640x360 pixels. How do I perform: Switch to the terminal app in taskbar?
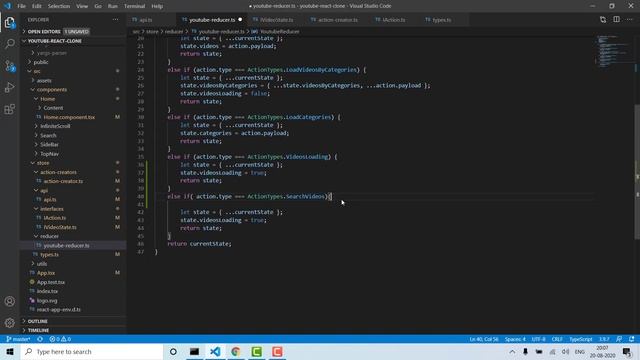tap(194, 351)
